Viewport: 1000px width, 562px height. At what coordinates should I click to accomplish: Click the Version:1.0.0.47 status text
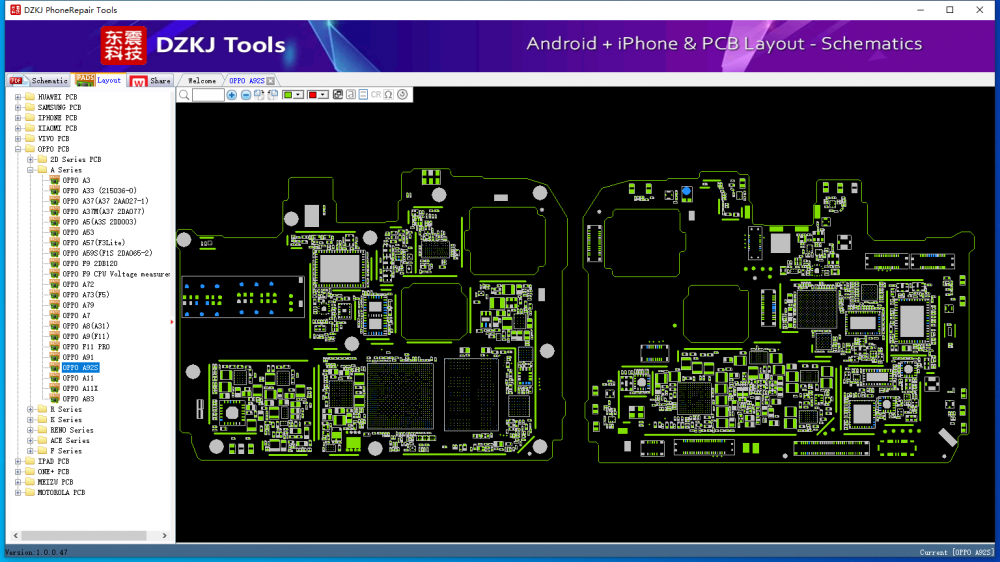click(x=36, y=552)
